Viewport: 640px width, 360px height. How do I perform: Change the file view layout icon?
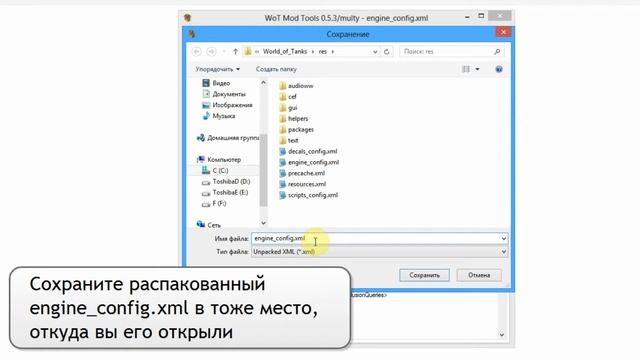click(466, 69)
